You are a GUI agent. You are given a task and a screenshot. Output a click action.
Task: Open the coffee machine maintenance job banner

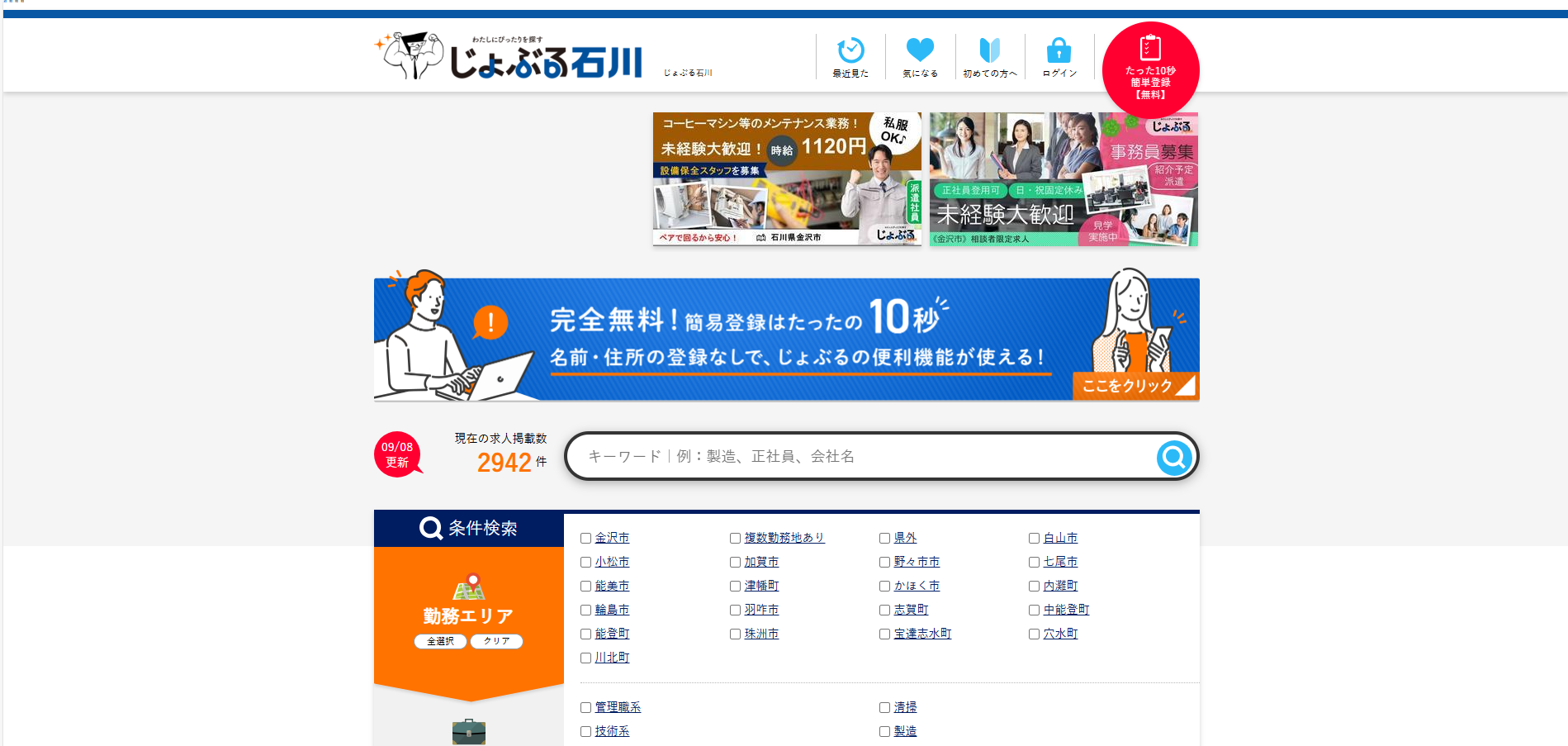point(787,179)
